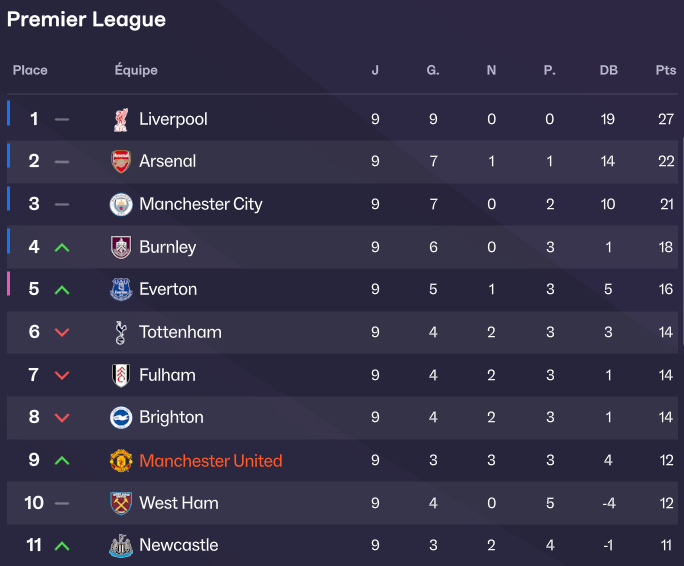
Task: Select the orange Manchester United team name
Action: click(x=210, y=461)
